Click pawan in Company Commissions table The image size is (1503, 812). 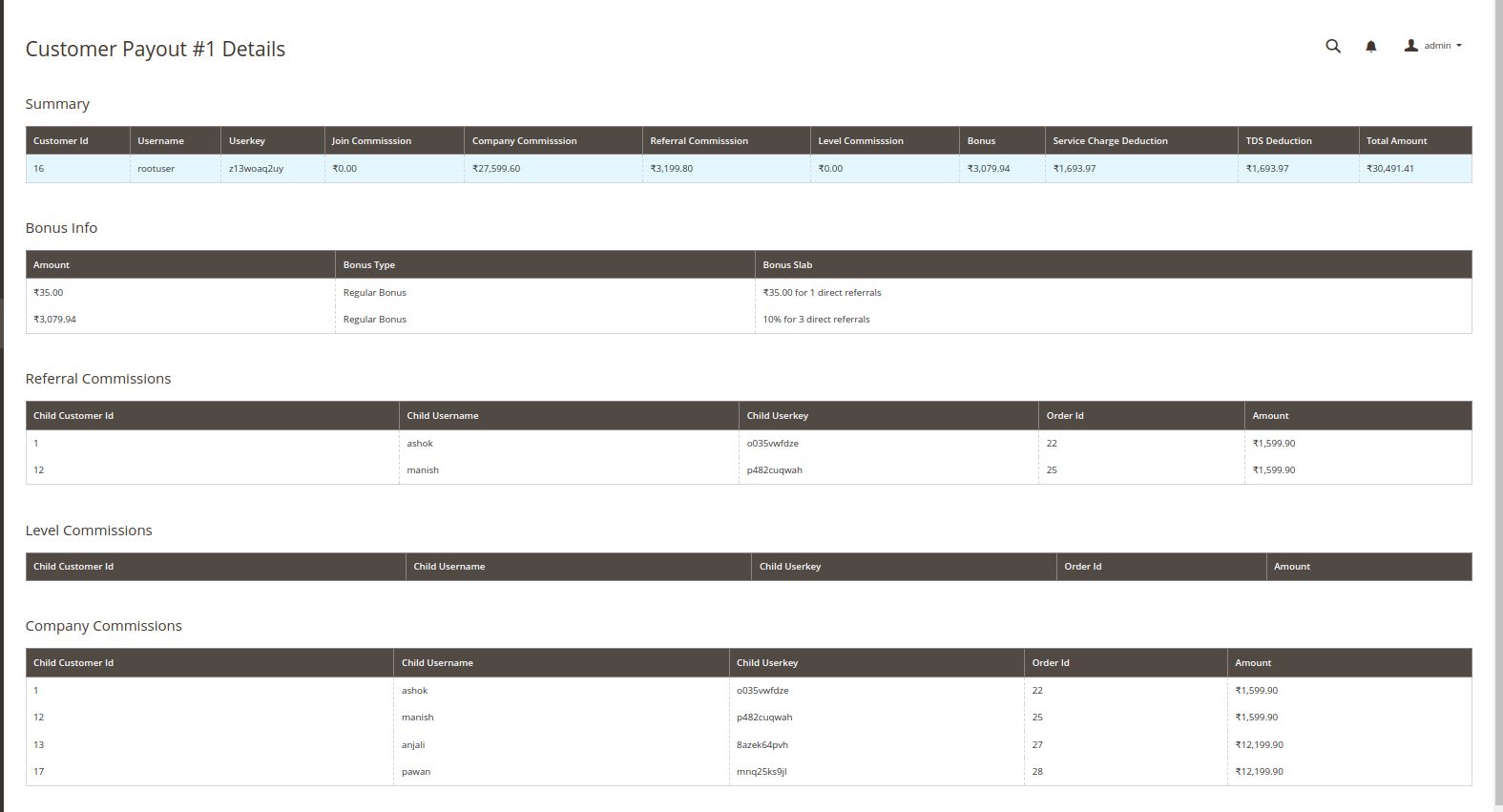[x=416, y=772]
